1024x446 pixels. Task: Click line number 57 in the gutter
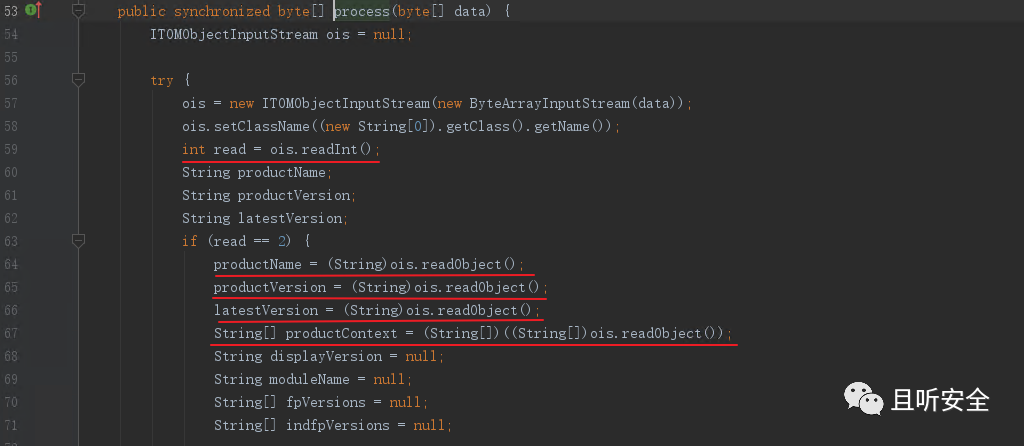tap(11, 103)
